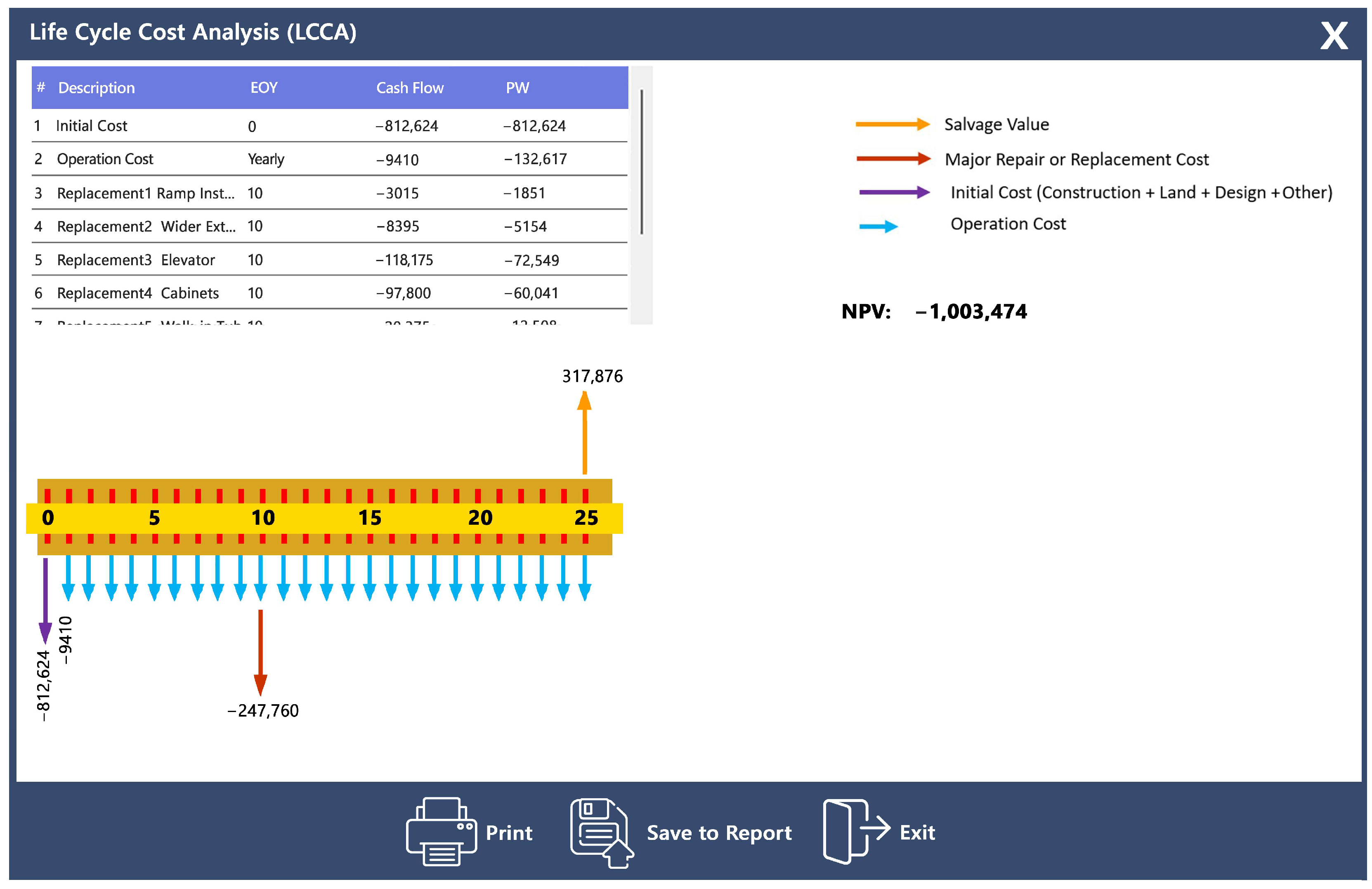
Task: Click the Save to Report text
Action: coord(719,832)
